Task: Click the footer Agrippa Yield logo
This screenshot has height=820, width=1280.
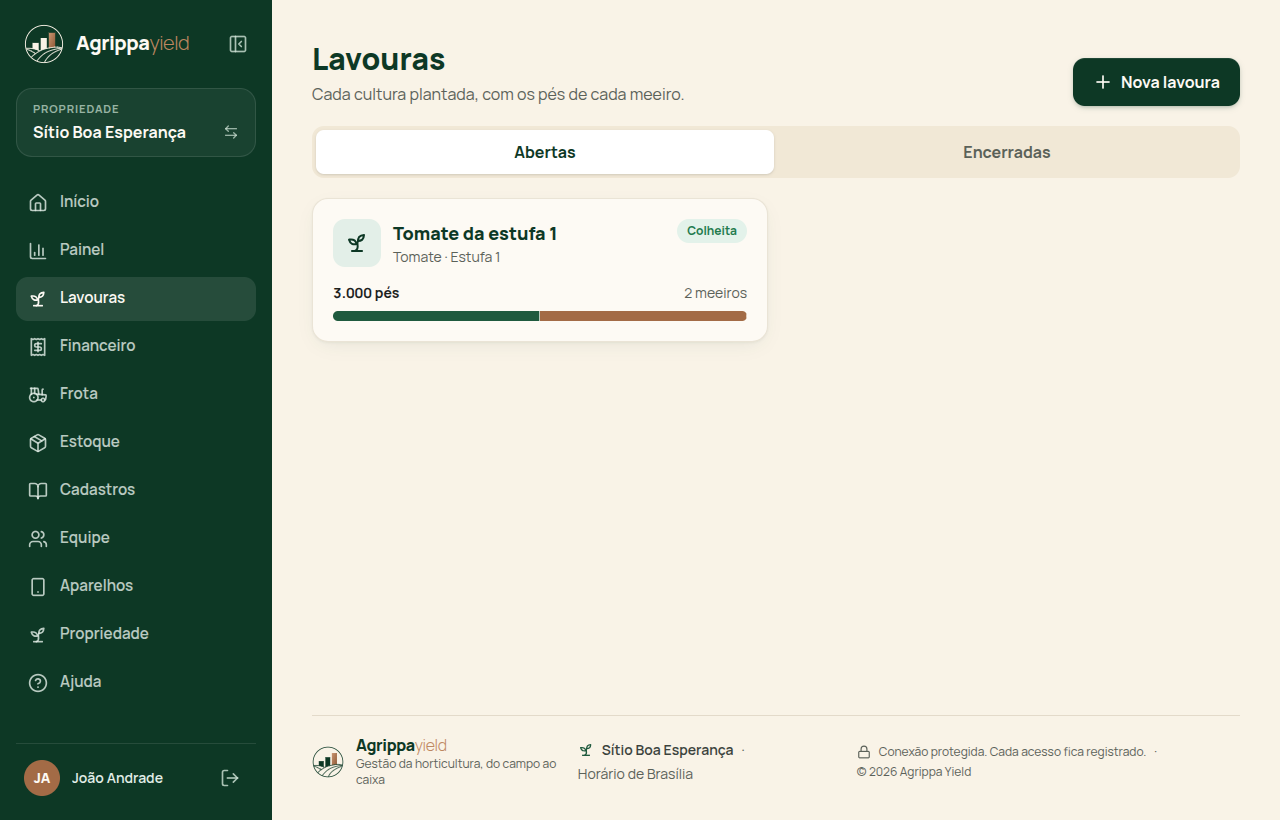Action: tap(328, 762)
